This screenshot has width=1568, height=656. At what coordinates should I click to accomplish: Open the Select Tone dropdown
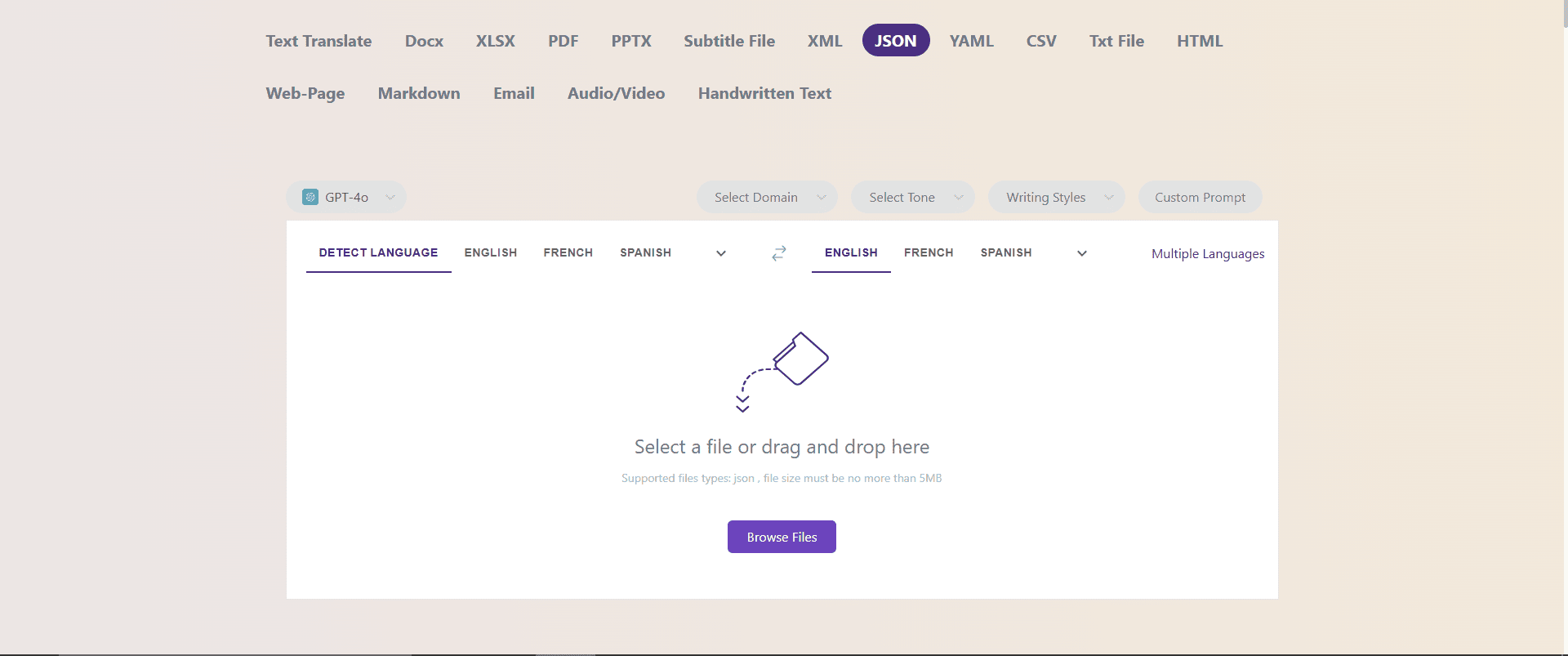pos(912,197)
